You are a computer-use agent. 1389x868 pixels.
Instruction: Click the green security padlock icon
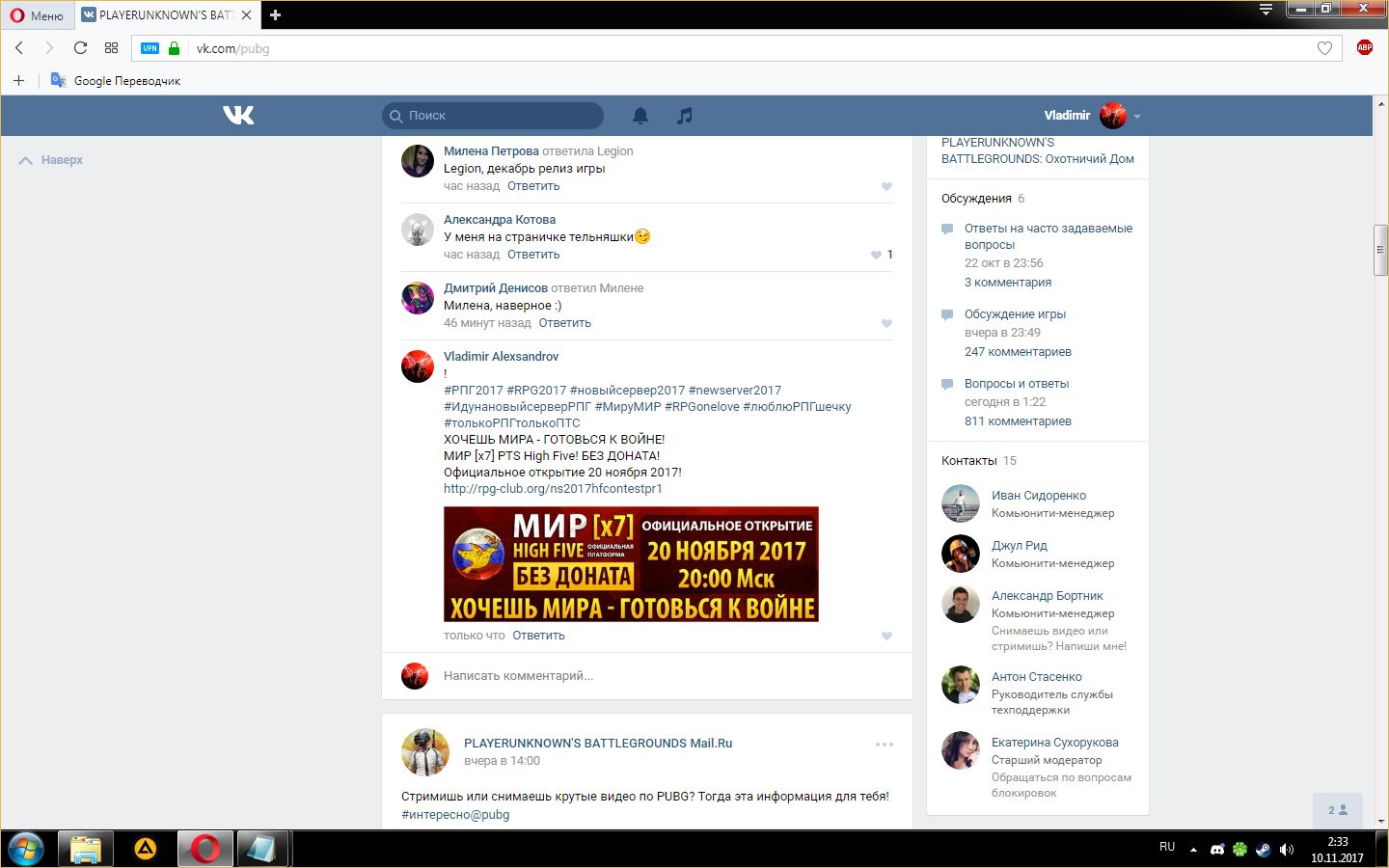(x=174, y=48)
